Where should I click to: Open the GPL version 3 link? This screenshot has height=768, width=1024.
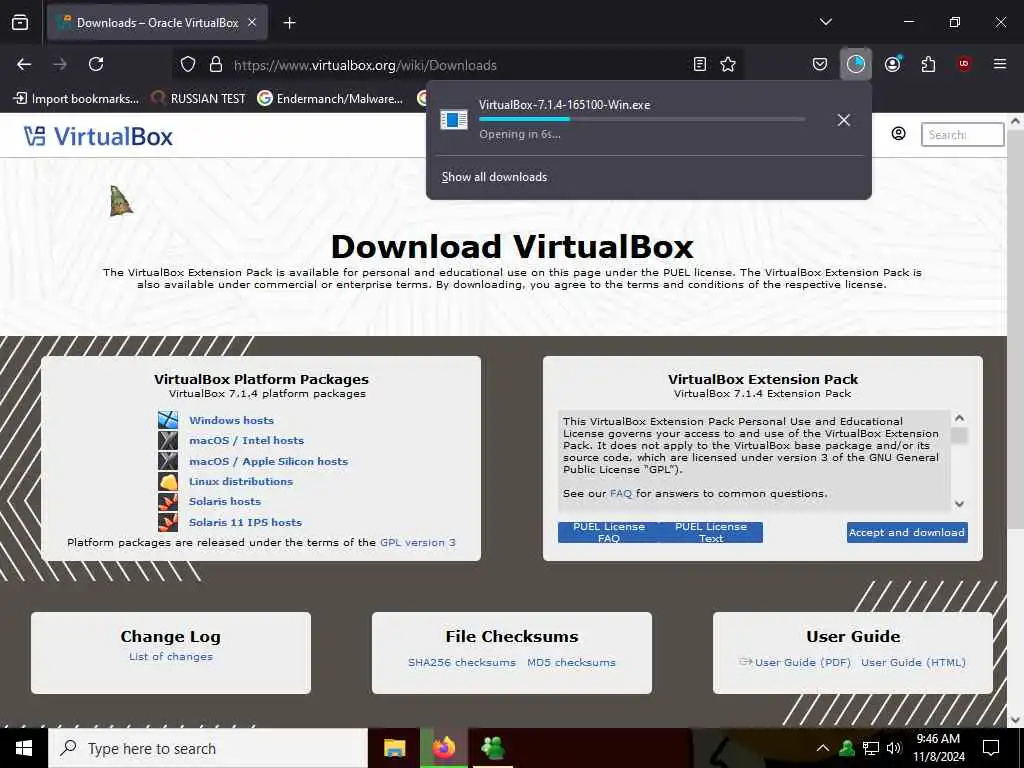pyautogui.click(x=418, y=543)
